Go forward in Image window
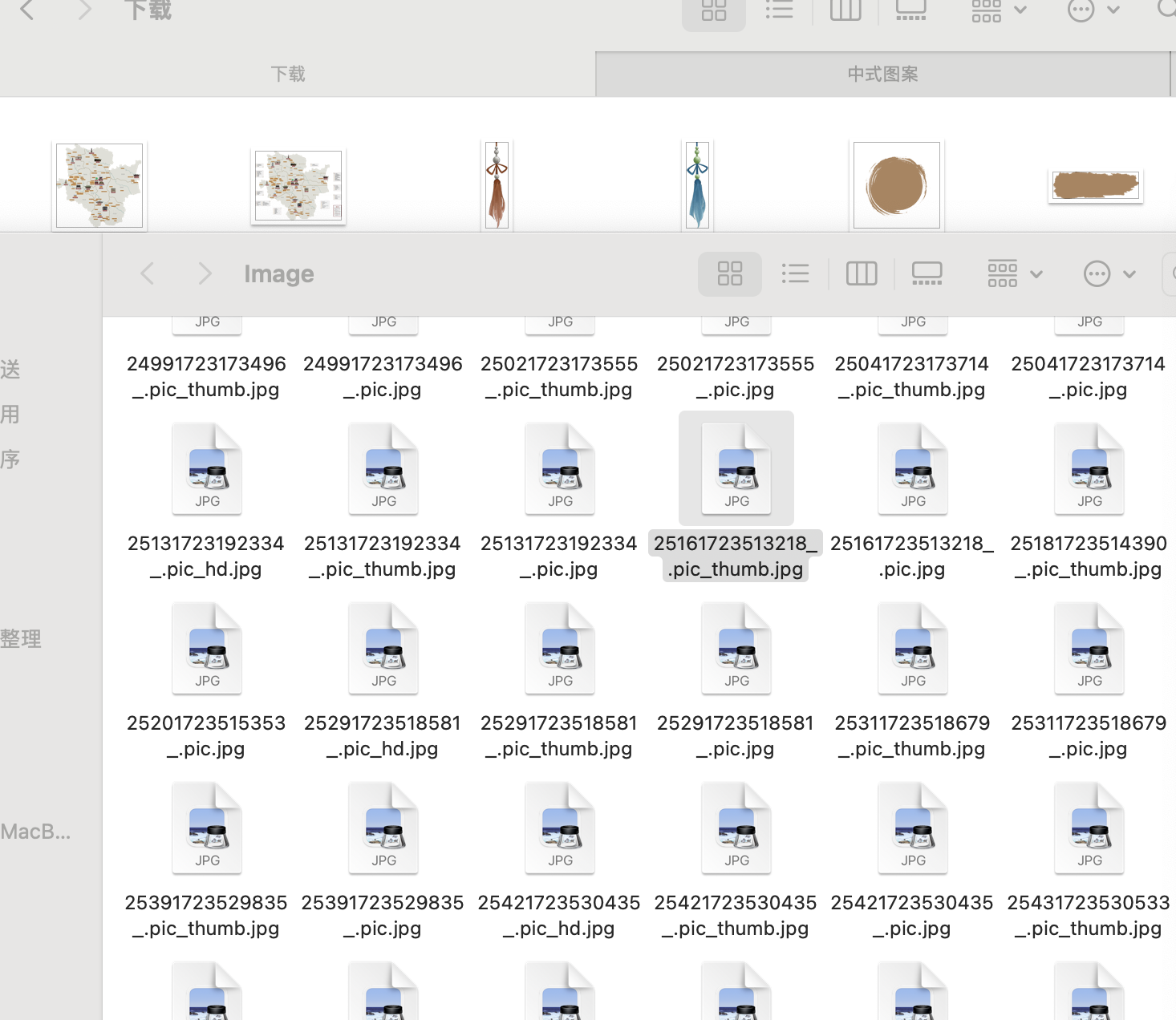1176x1020 pixels. coord(205,274)
